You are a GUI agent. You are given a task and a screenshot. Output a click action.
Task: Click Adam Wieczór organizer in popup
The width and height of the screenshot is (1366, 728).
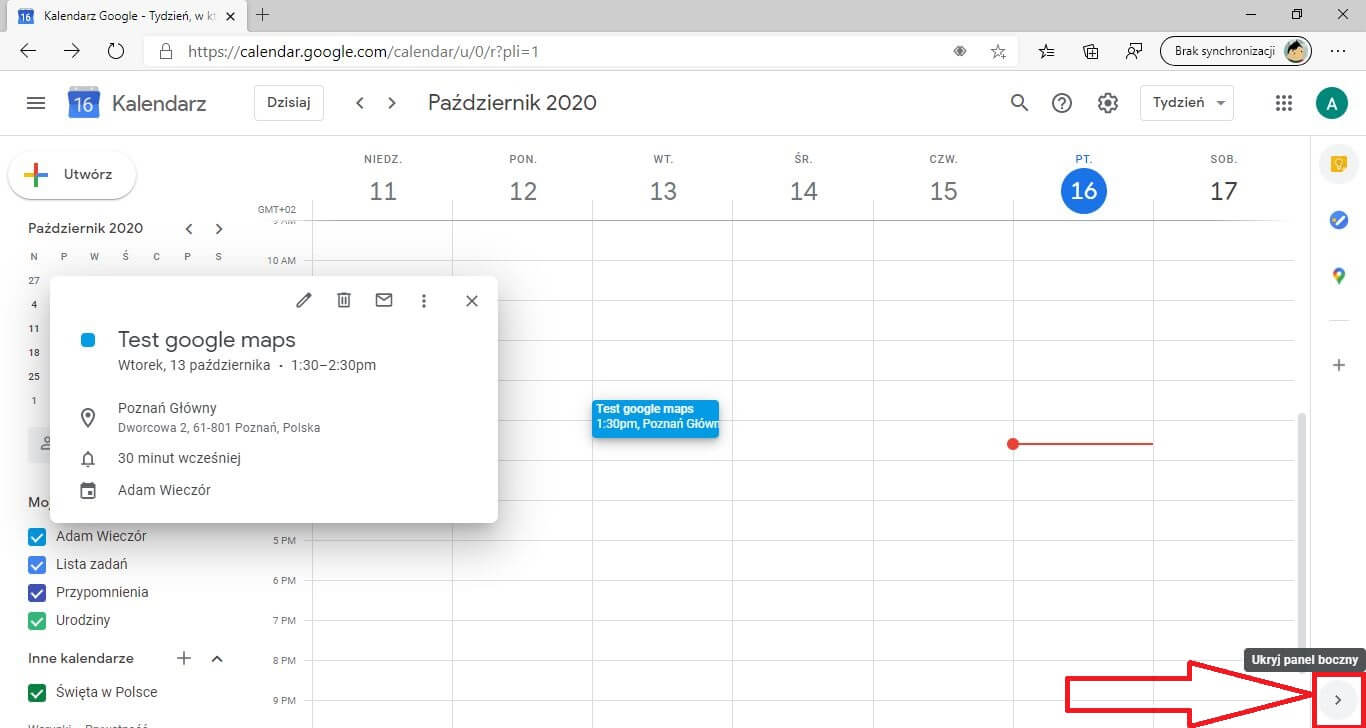click(164, 490)
